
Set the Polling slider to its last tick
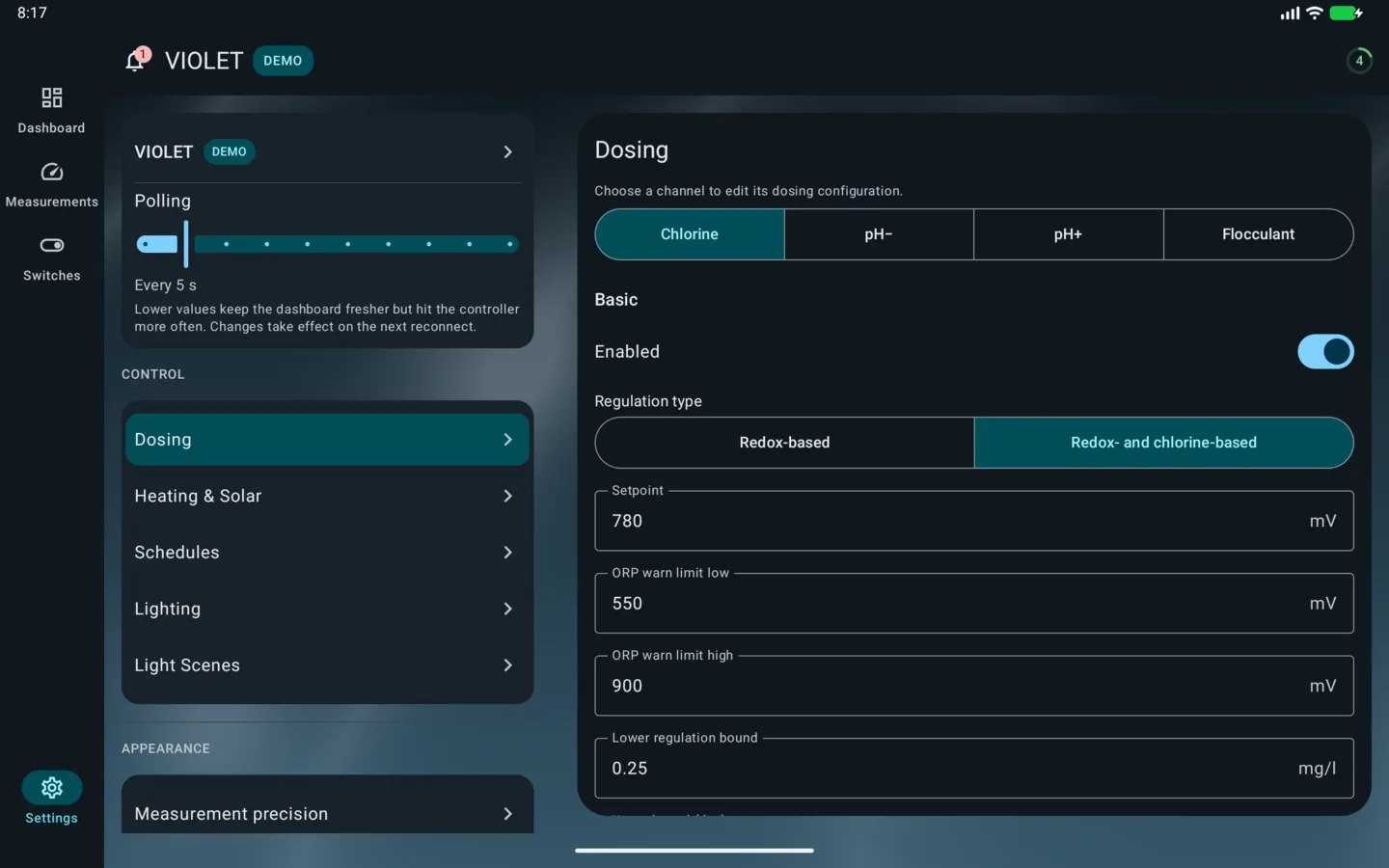click(509, 244)
